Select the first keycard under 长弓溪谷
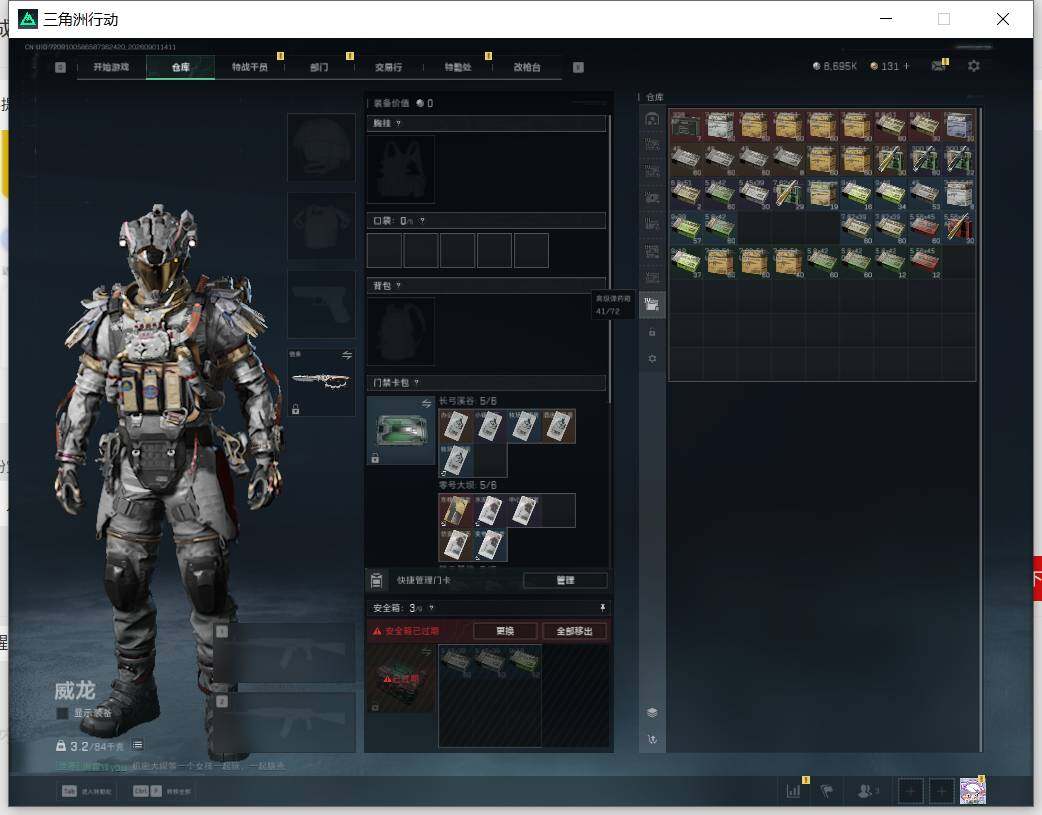This screenshot has height=815, width=1042. tap(455, 426)
